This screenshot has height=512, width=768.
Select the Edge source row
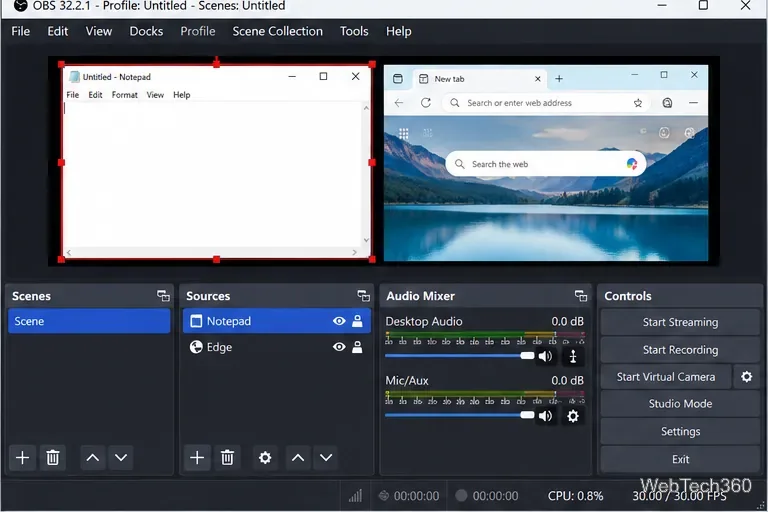click(x=277, y=347)
